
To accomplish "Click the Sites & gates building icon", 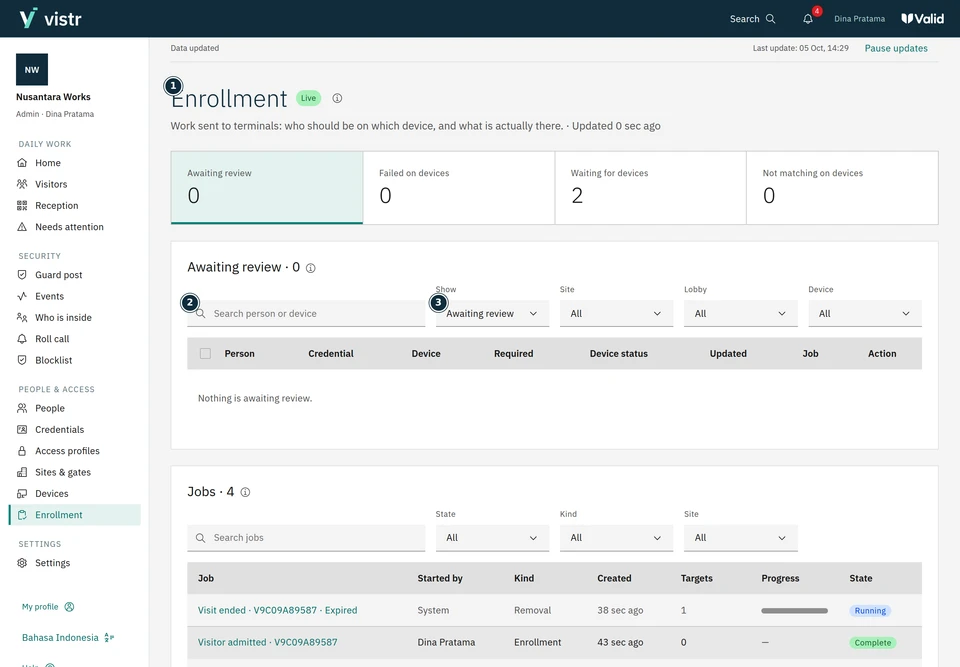I will coord(22,472).
